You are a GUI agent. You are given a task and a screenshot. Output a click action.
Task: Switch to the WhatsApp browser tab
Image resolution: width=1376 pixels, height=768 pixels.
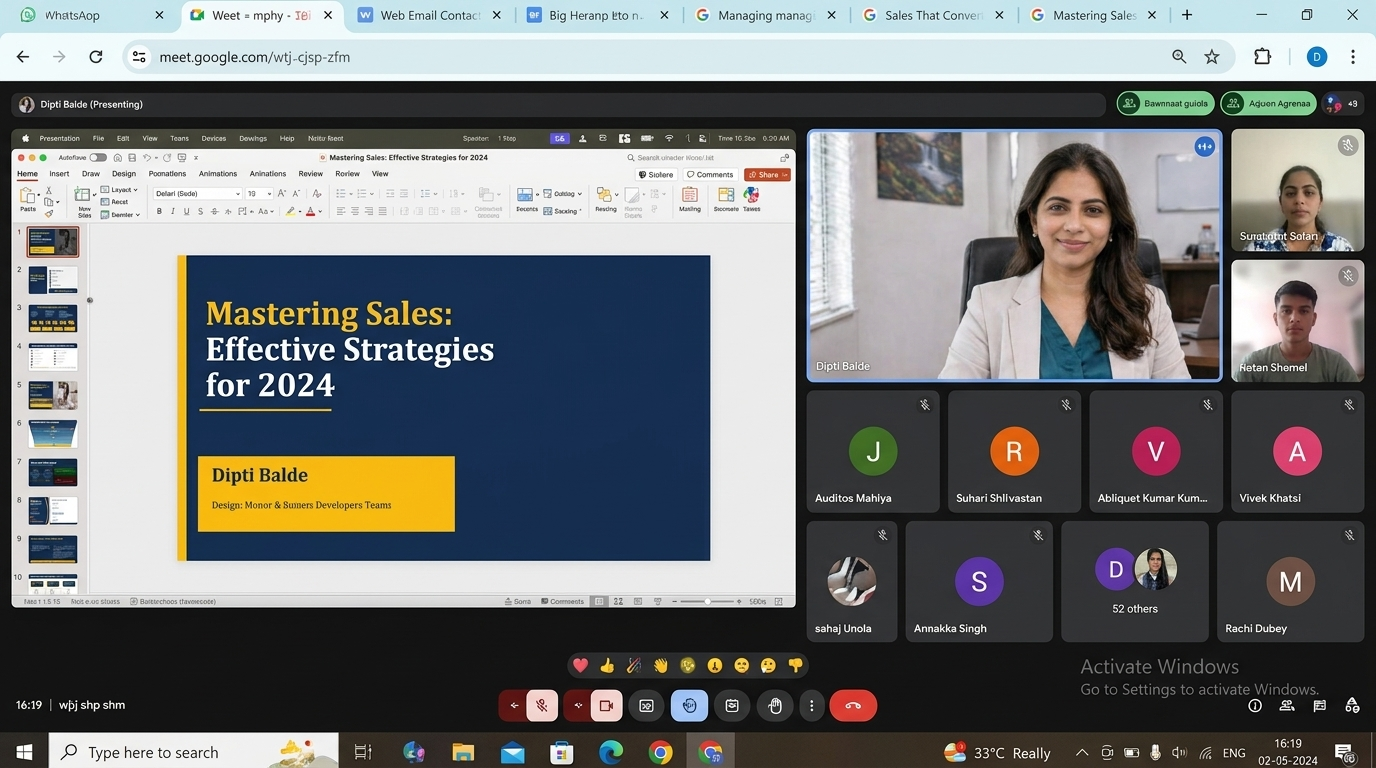[x=90, y=15]
